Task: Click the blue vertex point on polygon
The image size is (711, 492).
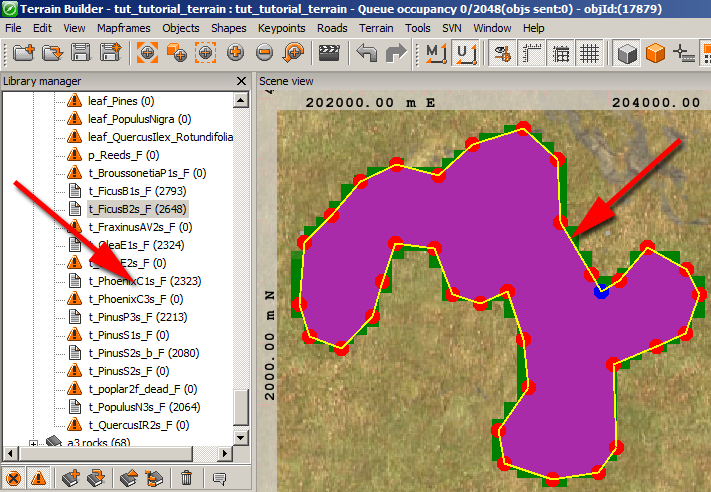Action: (600, 291)
